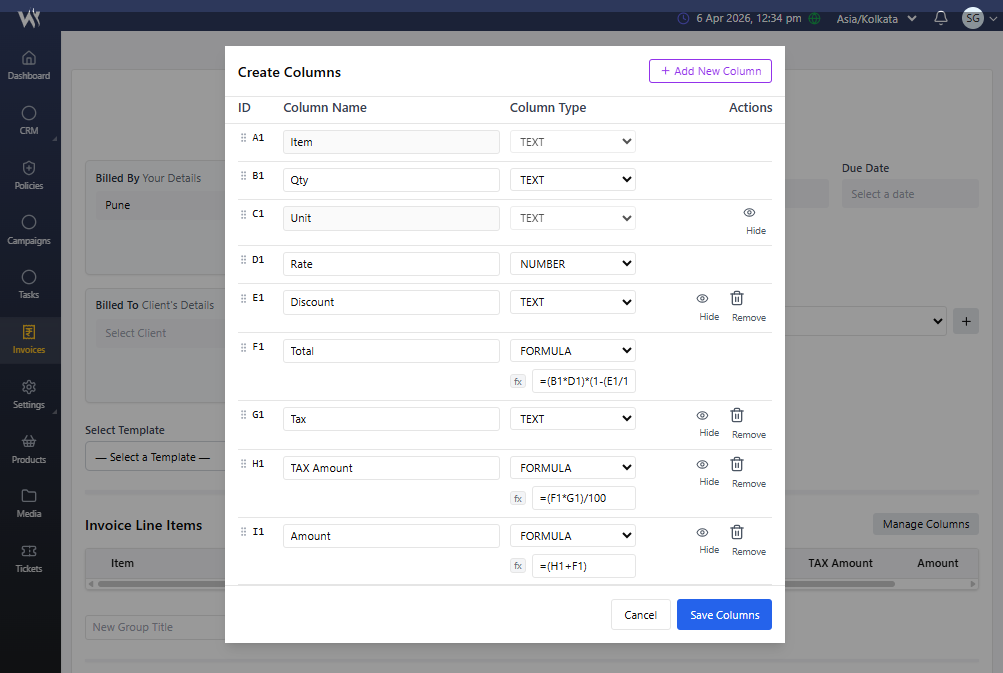Change Rate column type from NUMBER

(x=572, y=264)
